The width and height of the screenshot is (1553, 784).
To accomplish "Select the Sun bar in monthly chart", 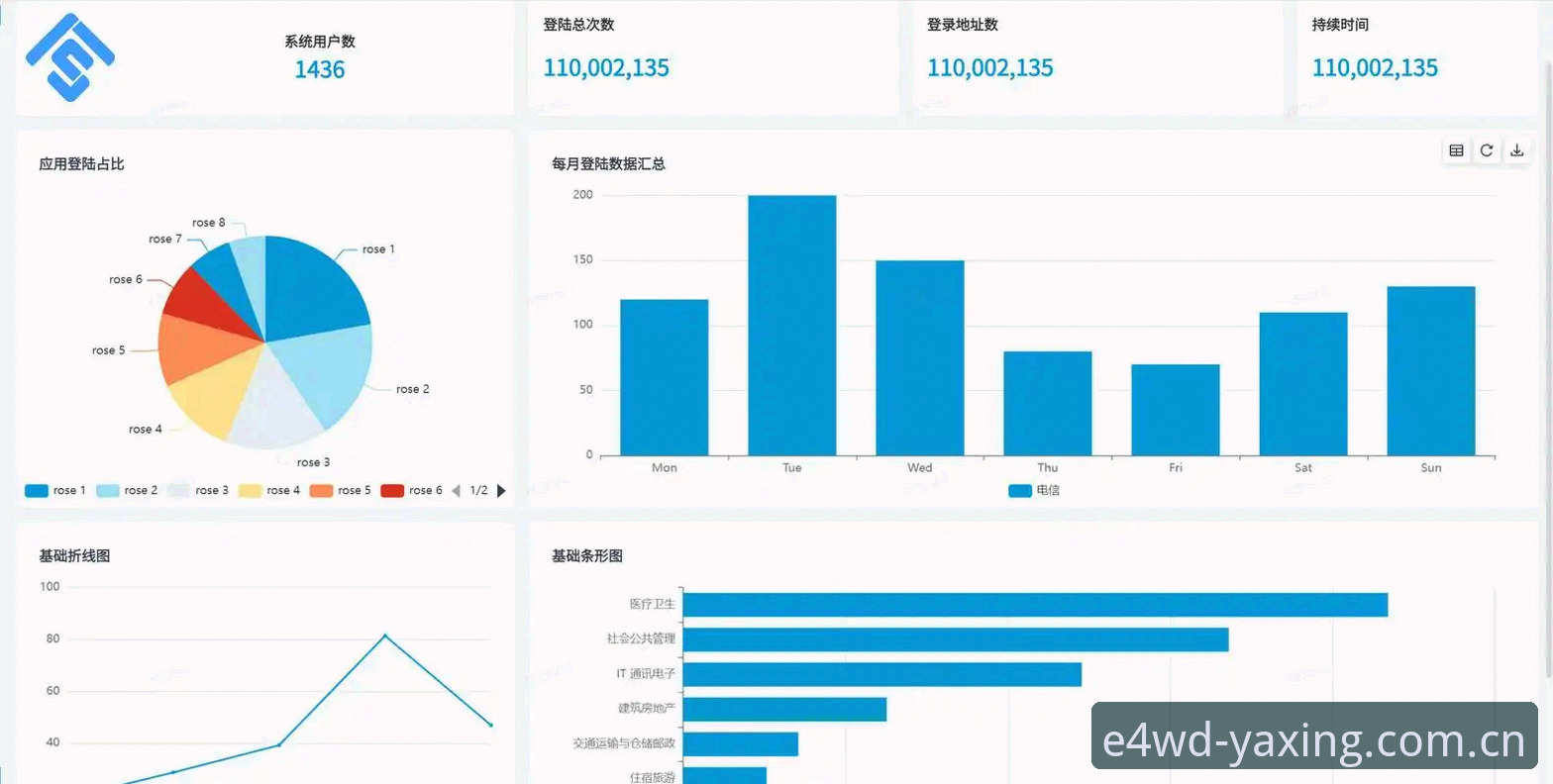I will (x=1431, y=371).
